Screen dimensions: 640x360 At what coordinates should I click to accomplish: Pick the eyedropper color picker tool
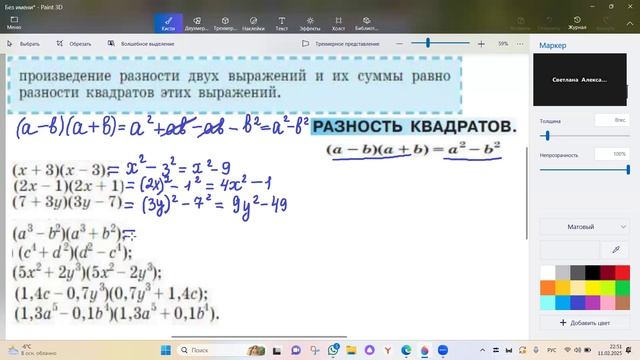pos(616,249)
